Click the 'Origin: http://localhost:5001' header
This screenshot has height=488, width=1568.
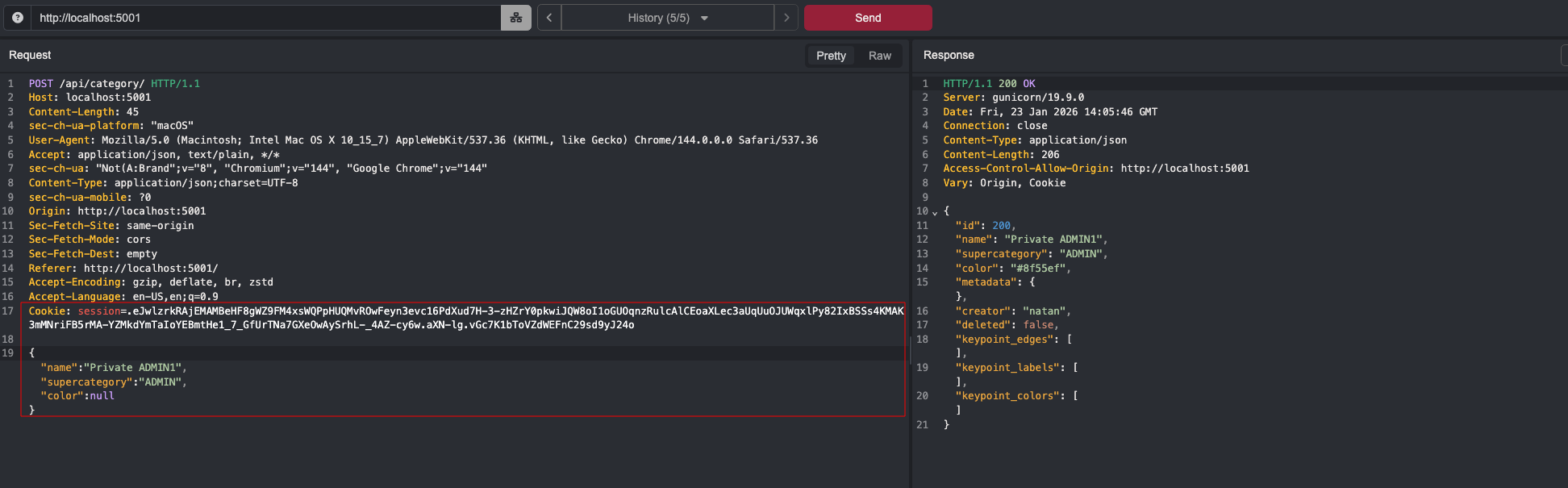click(118, 211)
